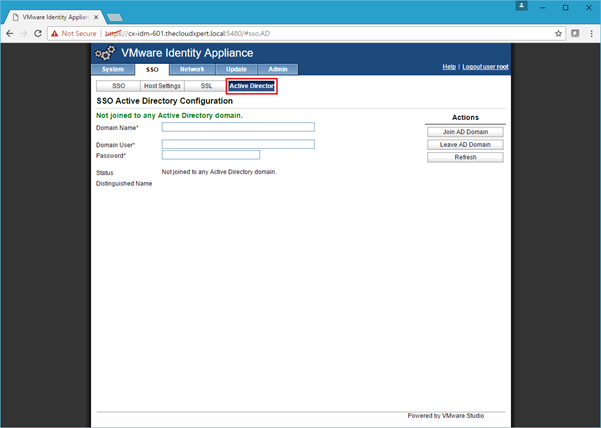Click Logout user root link
Screen dimensions: 601x428
point(485,66)
